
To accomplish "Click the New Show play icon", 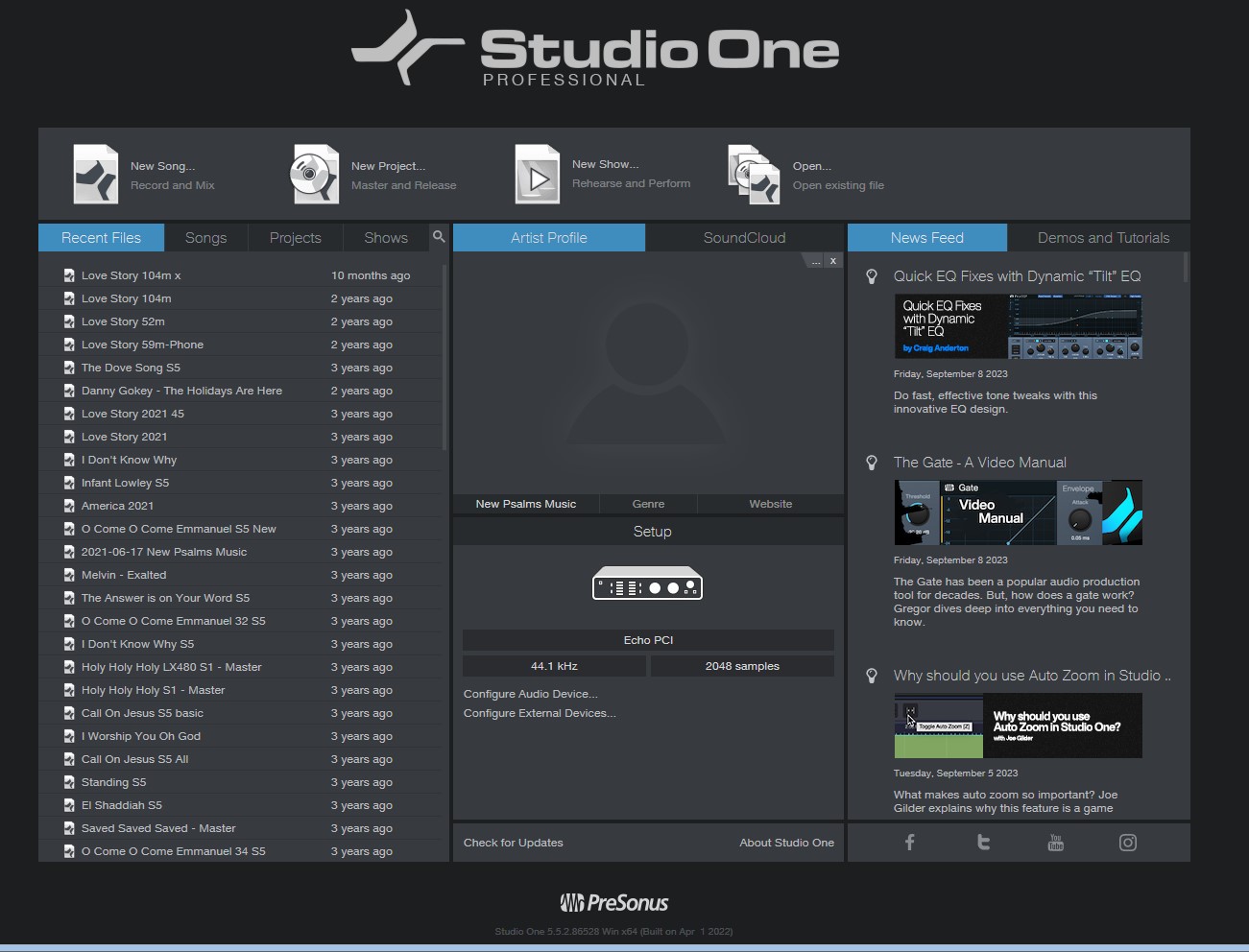I will pos(538,174).
